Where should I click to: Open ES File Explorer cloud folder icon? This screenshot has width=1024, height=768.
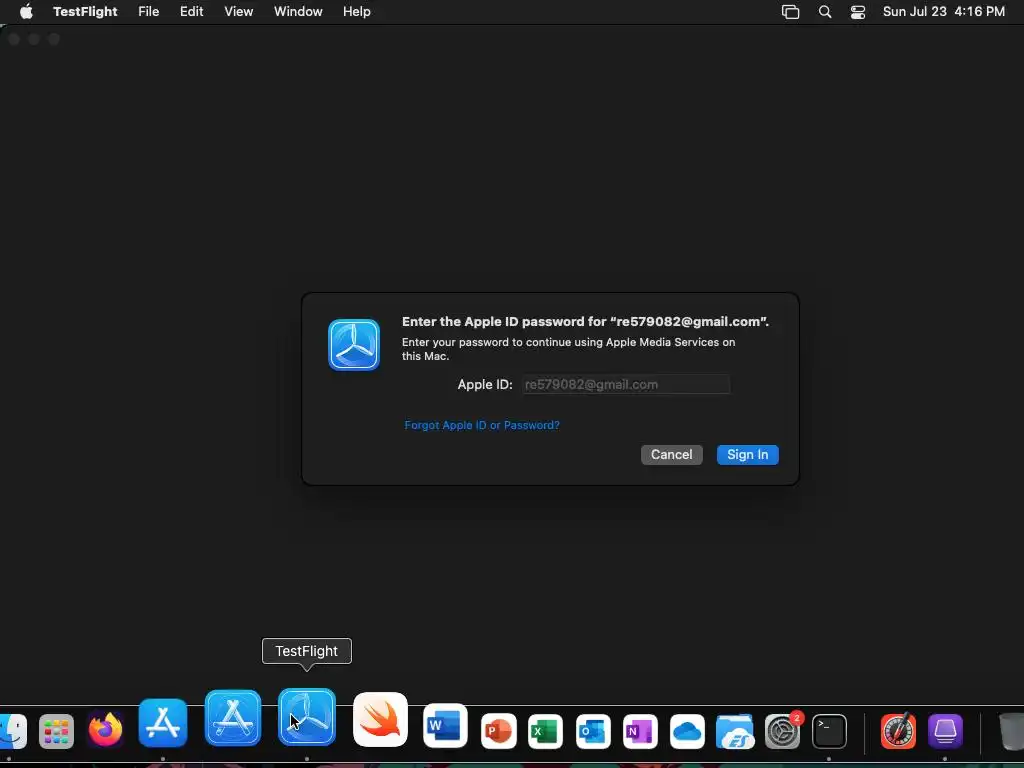coord(735,731)
